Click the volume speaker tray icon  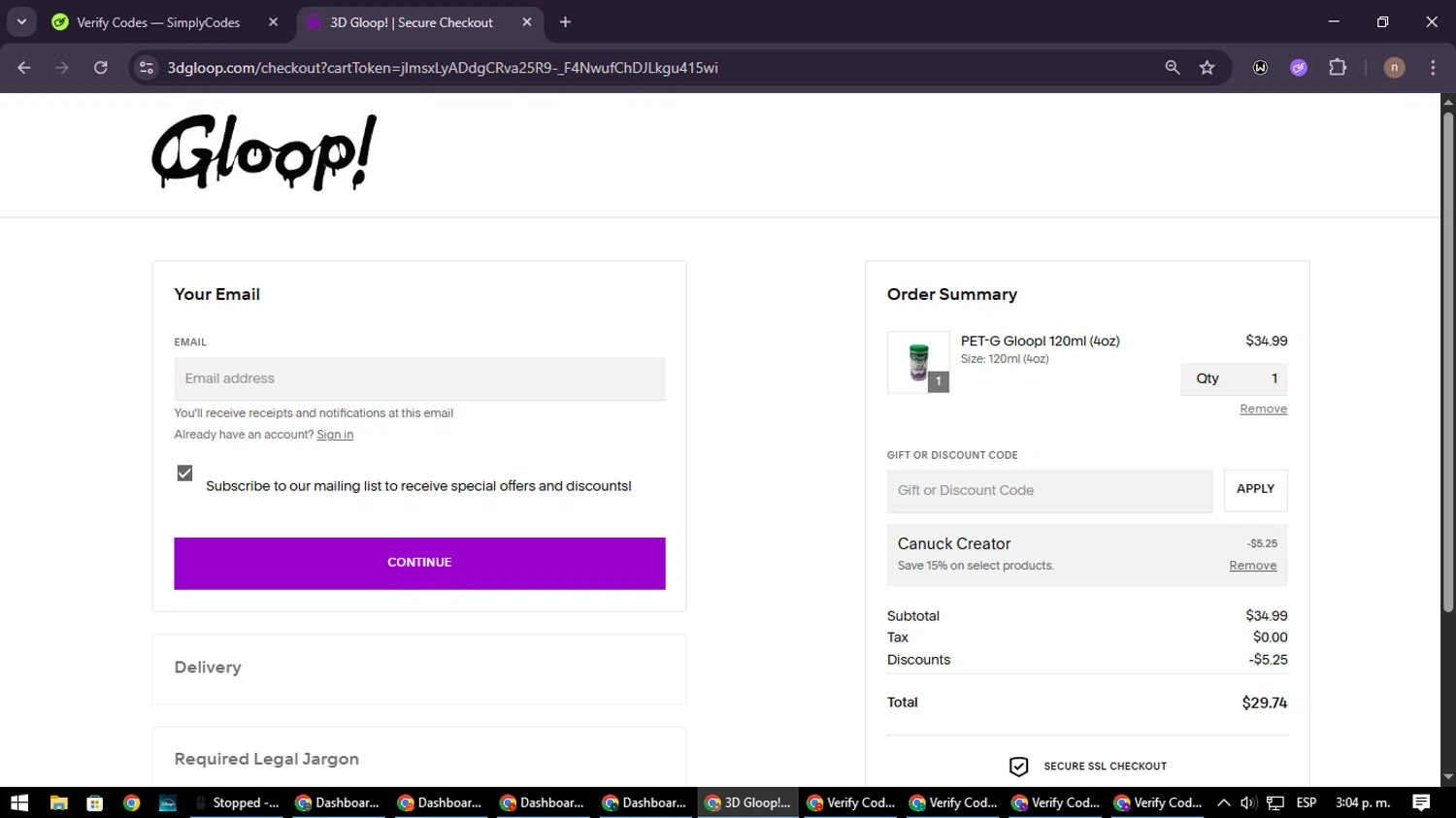click(x=1248, y=802)
